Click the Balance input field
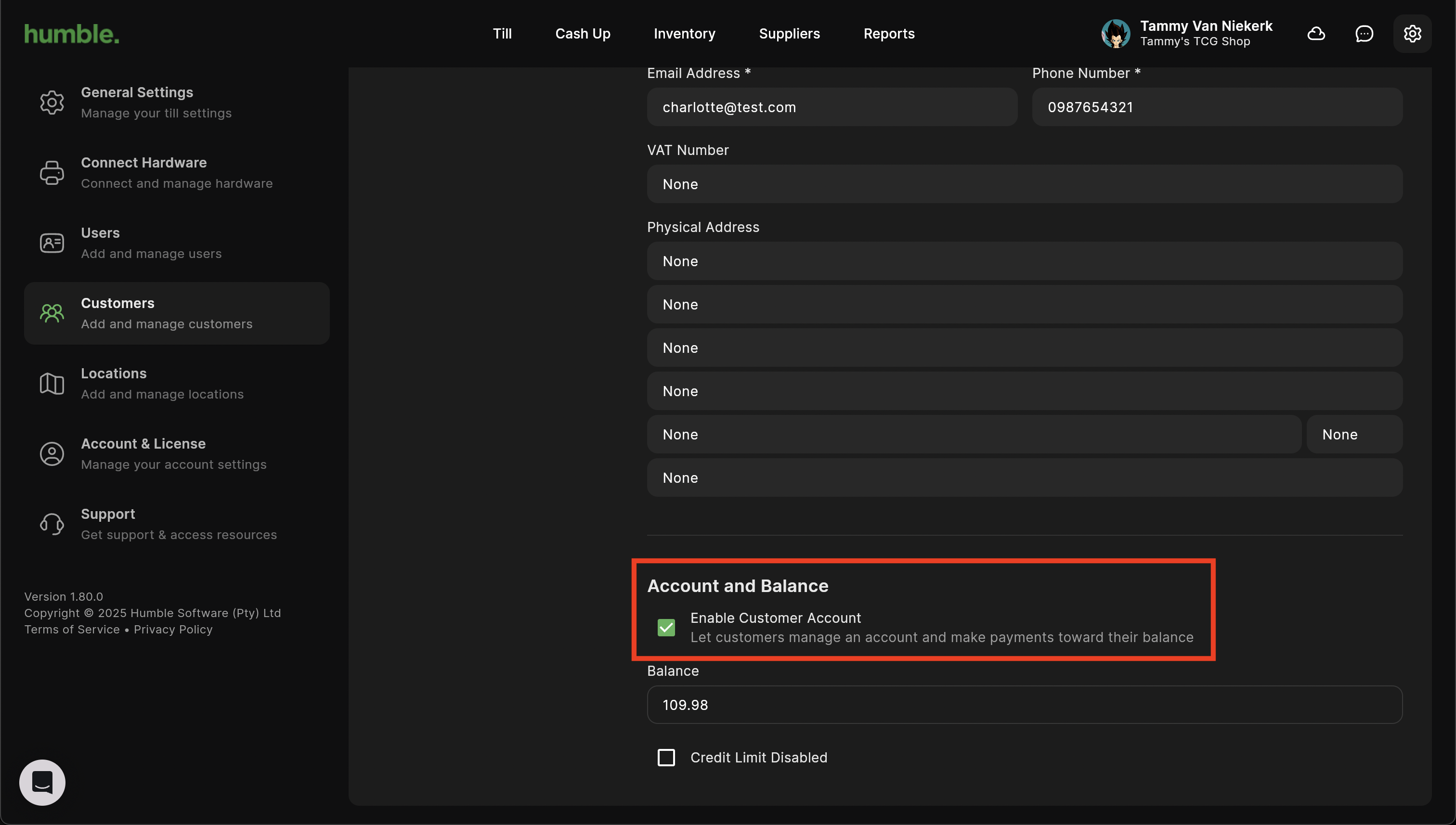 [1024, 705]
